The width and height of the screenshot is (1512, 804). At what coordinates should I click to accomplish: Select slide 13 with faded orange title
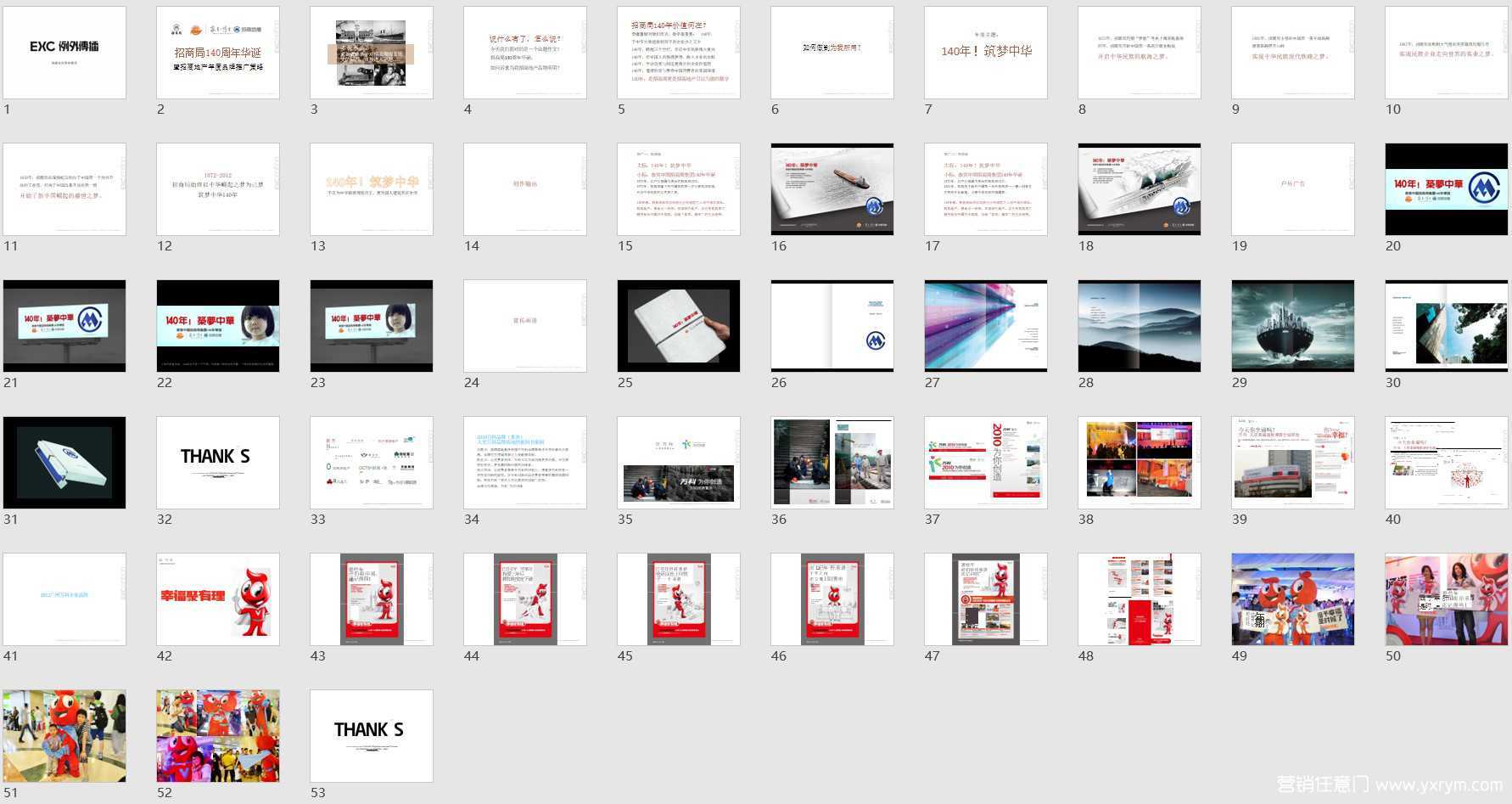point(372,189)
